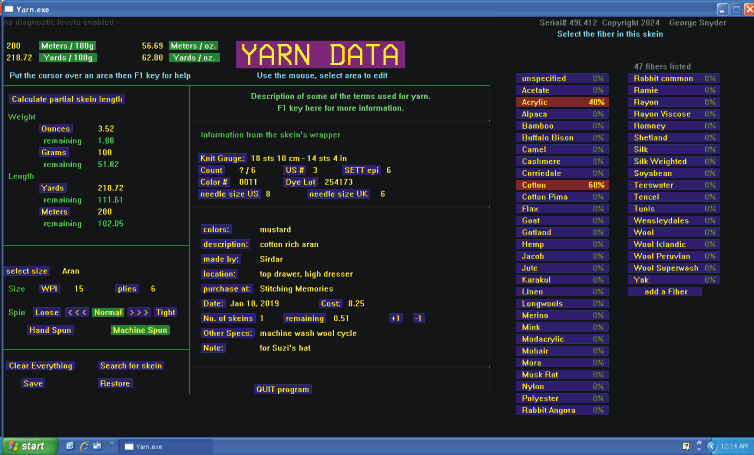Edit the location field
Screen dimensions: 754x455
tap(219, 274)
